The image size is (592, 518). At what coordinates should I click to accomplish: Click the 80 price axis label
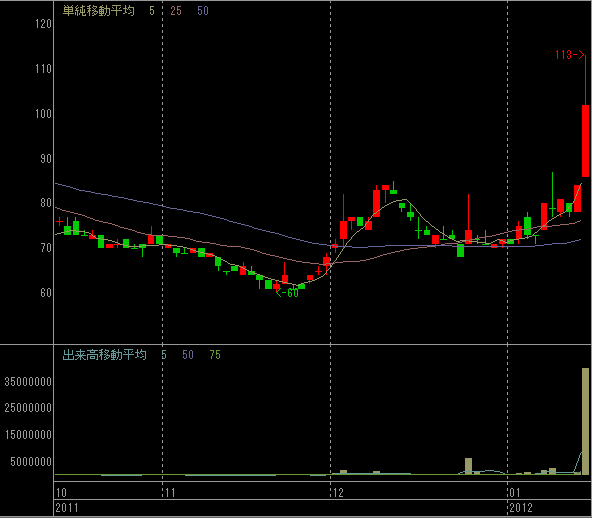coord(46,203)
